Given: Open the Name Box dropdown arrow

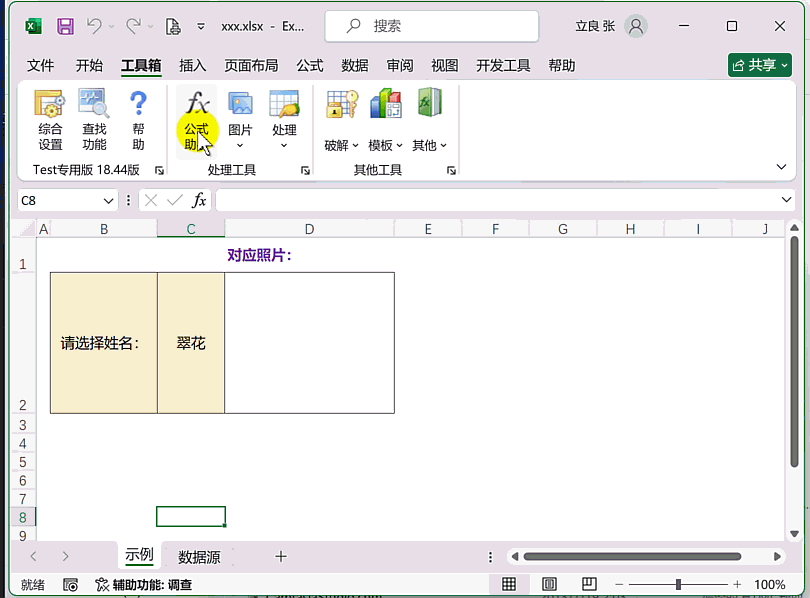Looking at the screenshot, I should (x=109, y=201).
